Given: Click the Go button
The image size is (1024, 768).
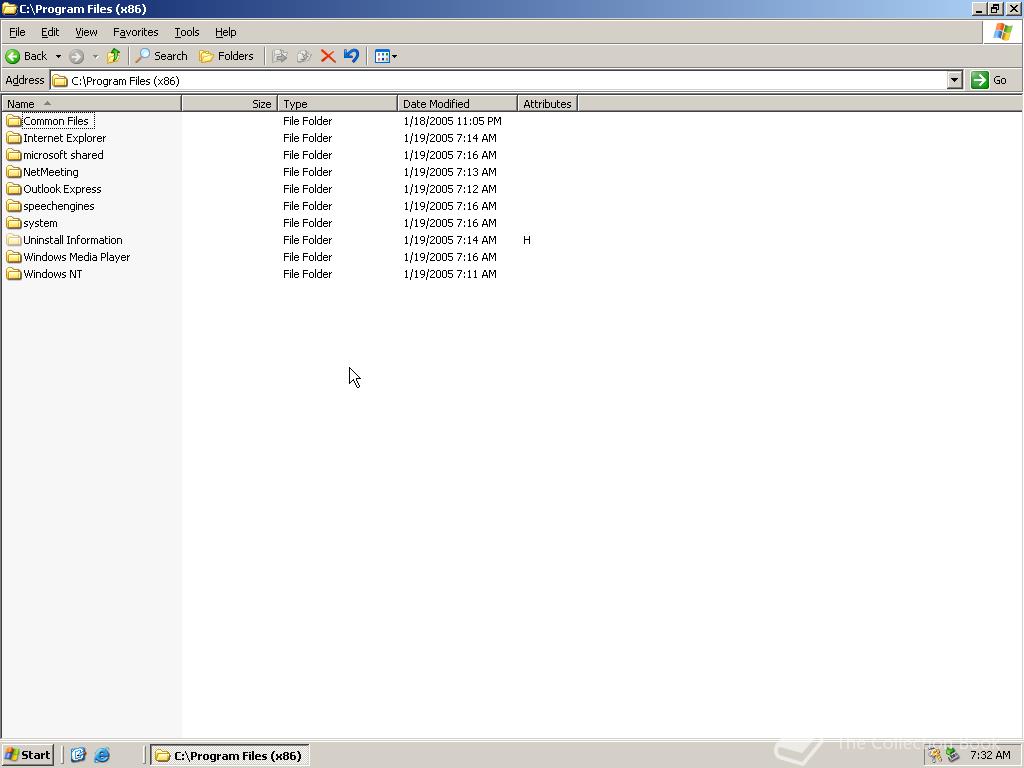Looking at the screenshot, I should coord(989,80).
